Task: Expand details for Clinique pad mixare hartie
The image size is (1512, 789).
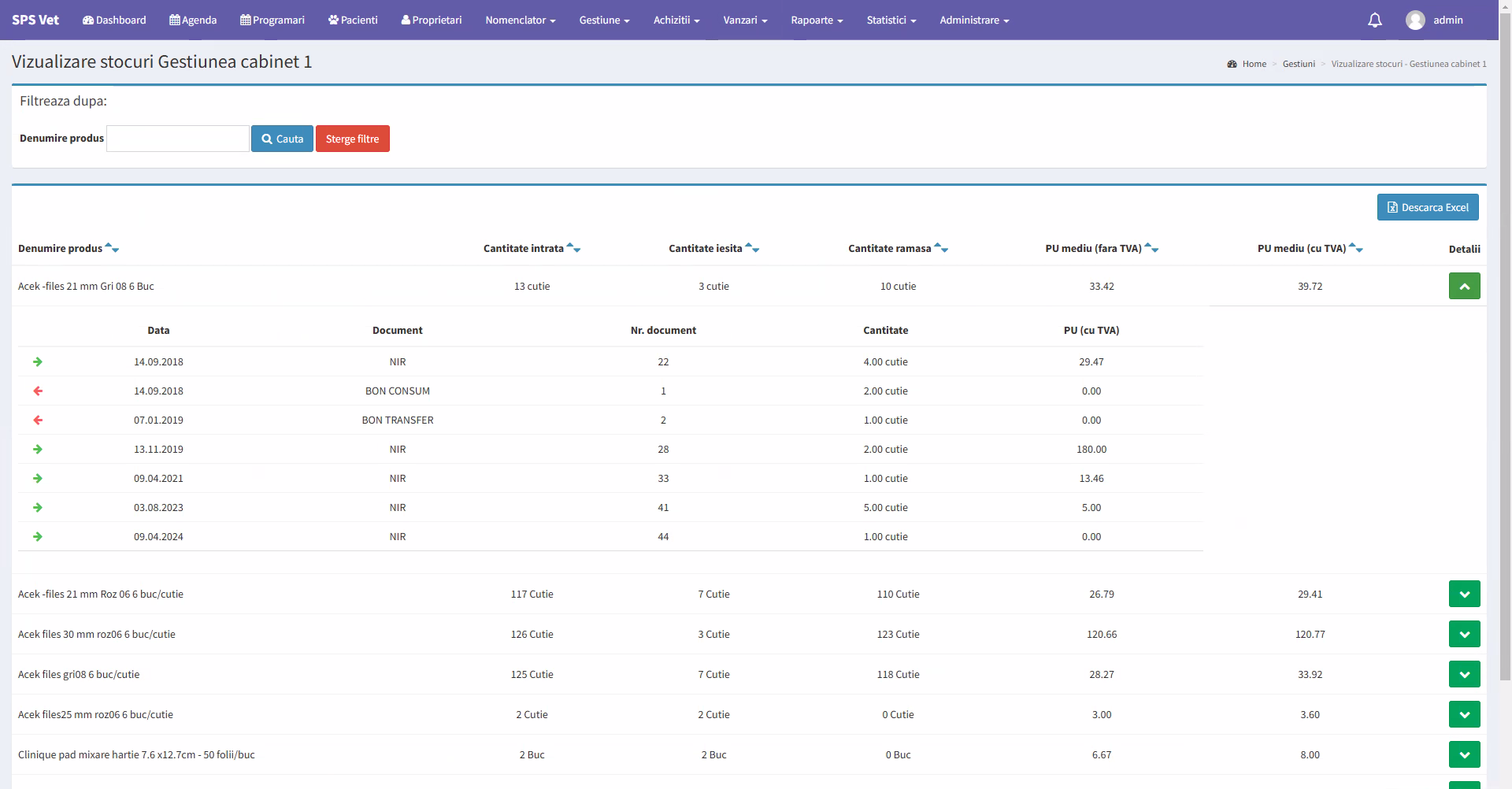Action: tap(1464, 754)
